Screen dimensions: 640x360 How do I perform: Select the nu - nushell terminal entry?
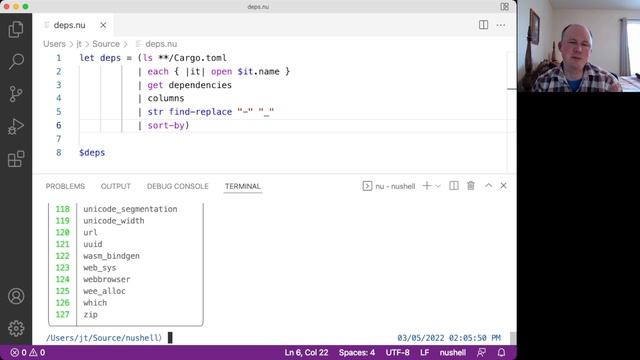coord(389,186)
